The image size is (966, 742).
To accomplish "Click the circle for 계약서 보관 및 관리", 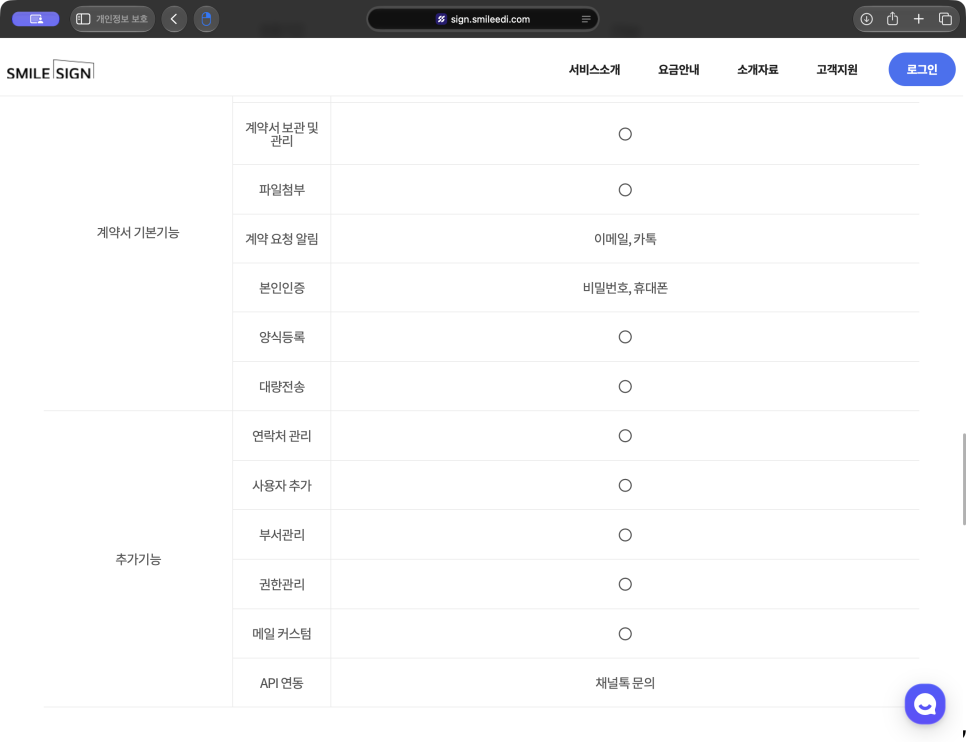I will point(625,134).
